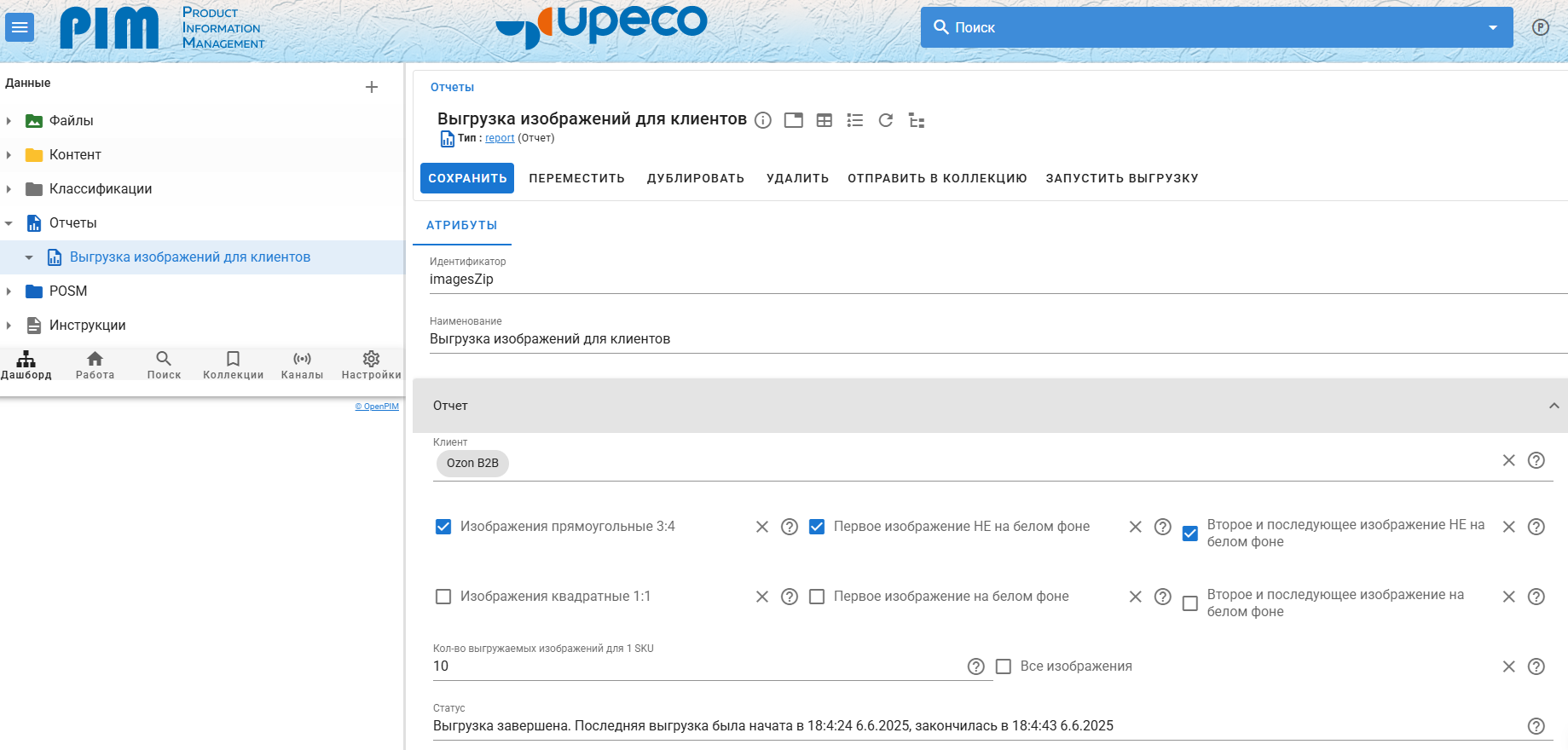
Task: Expand the Файлы tree node
Action: (x=9, y=121)
